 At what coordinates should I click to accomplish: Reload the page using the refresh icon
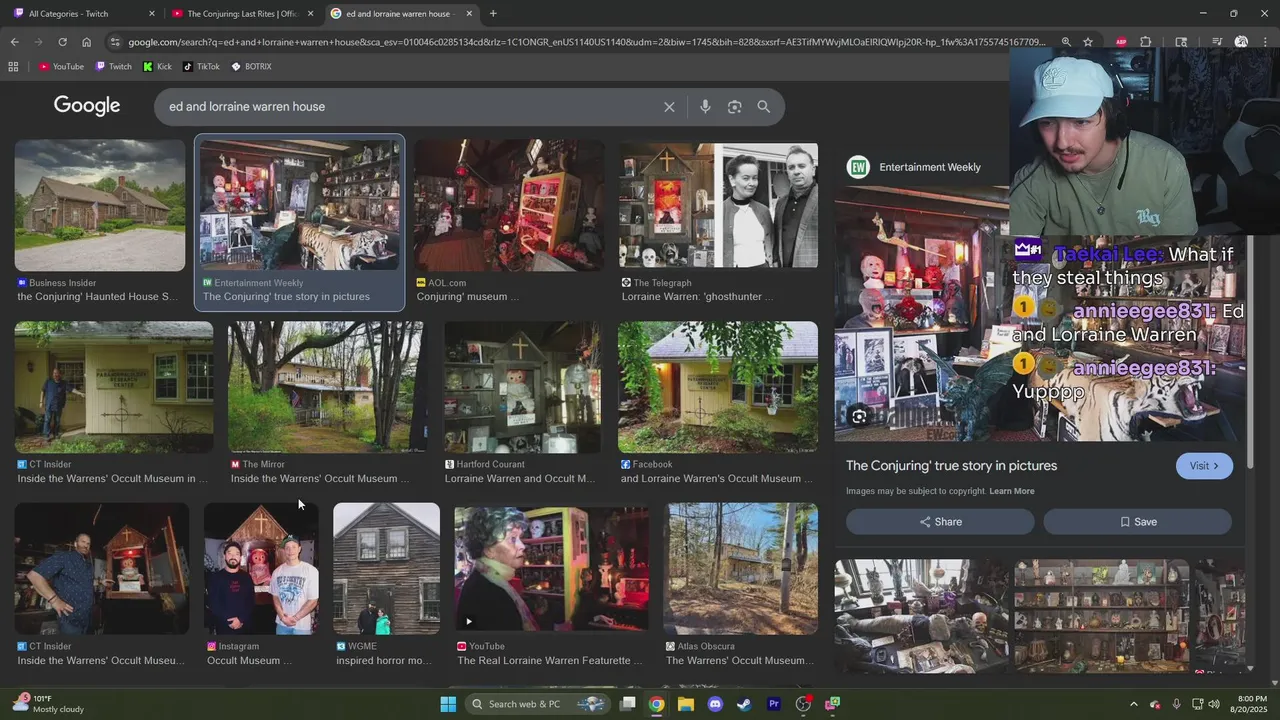62,42
